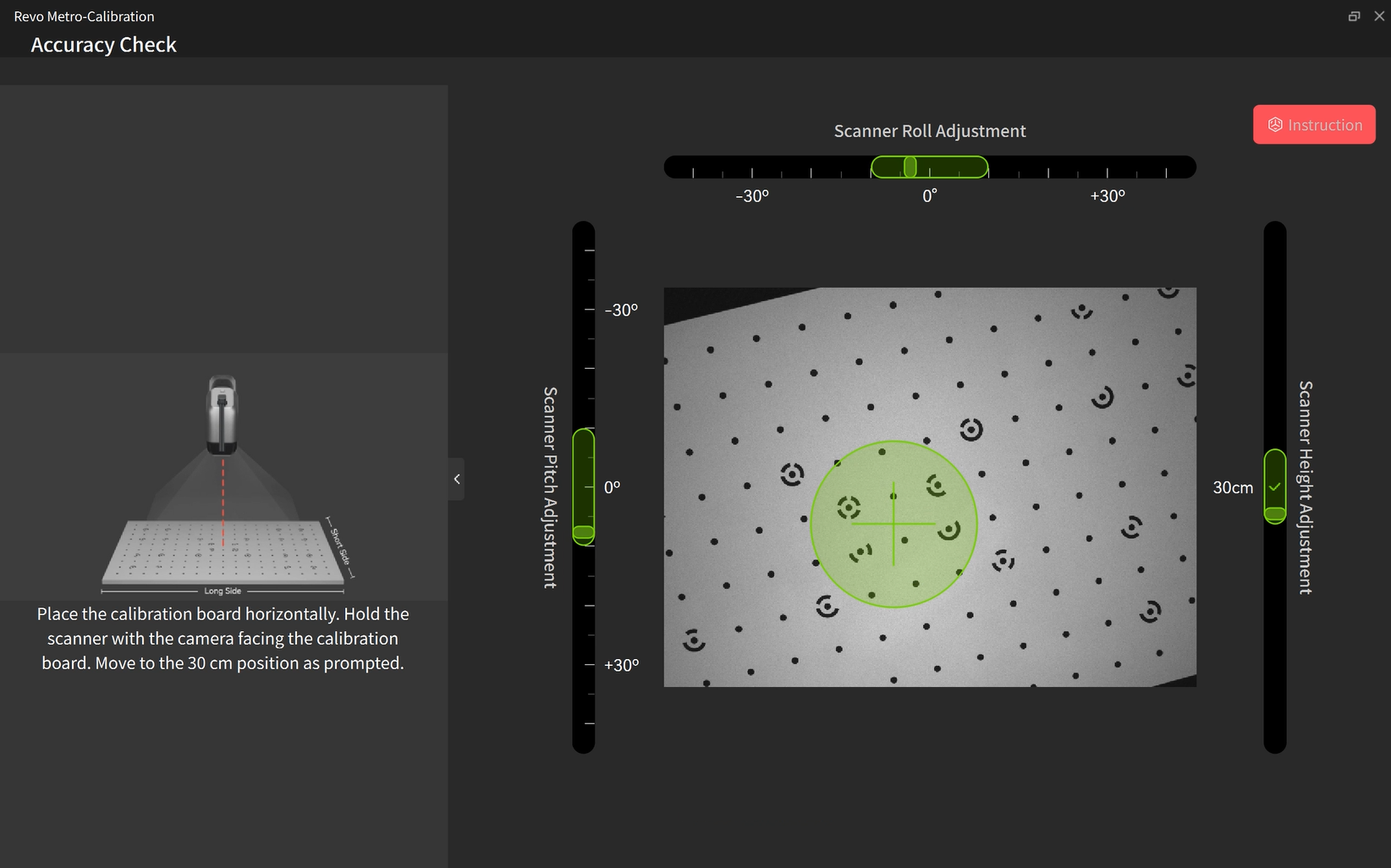Image resolution: width=1391 pixels, height=868 pixels.
Task: Click the Scanner Pitch Adjustment vertical label
Action: pyautogui.click(x=550, y=487)
